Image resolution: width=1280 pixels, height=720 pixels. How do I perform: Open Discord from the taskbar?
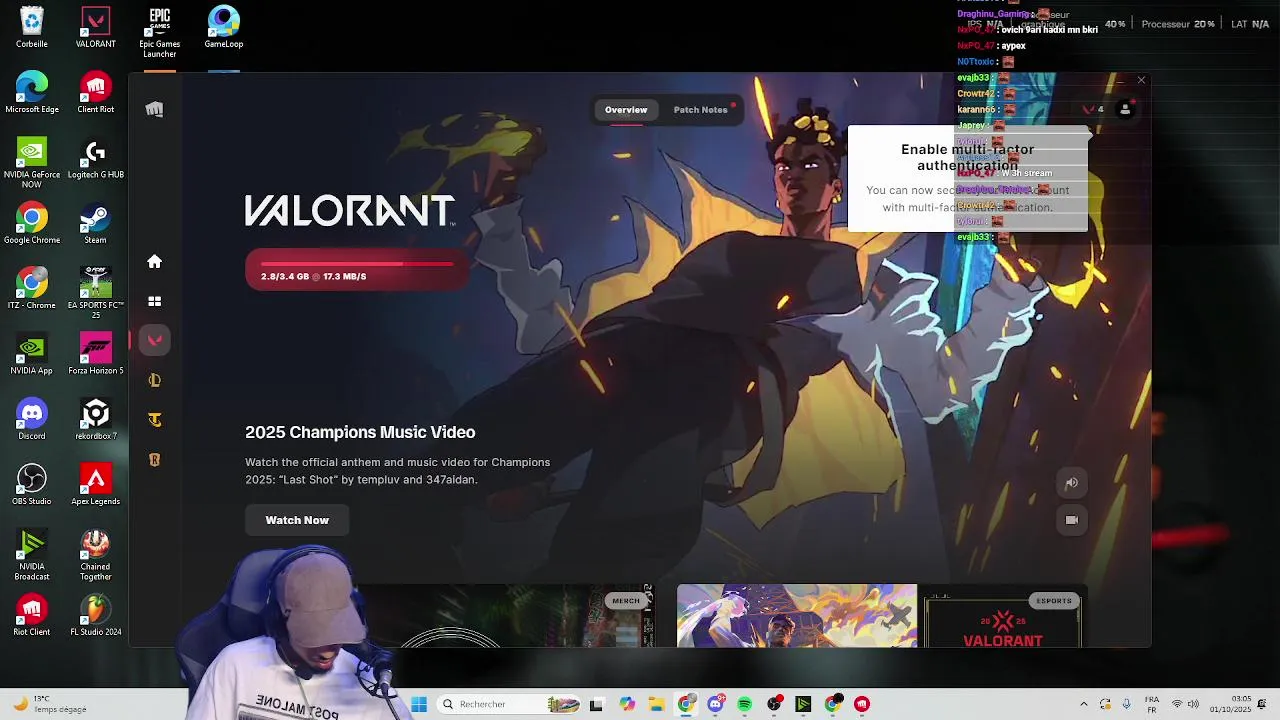[715, 704]
